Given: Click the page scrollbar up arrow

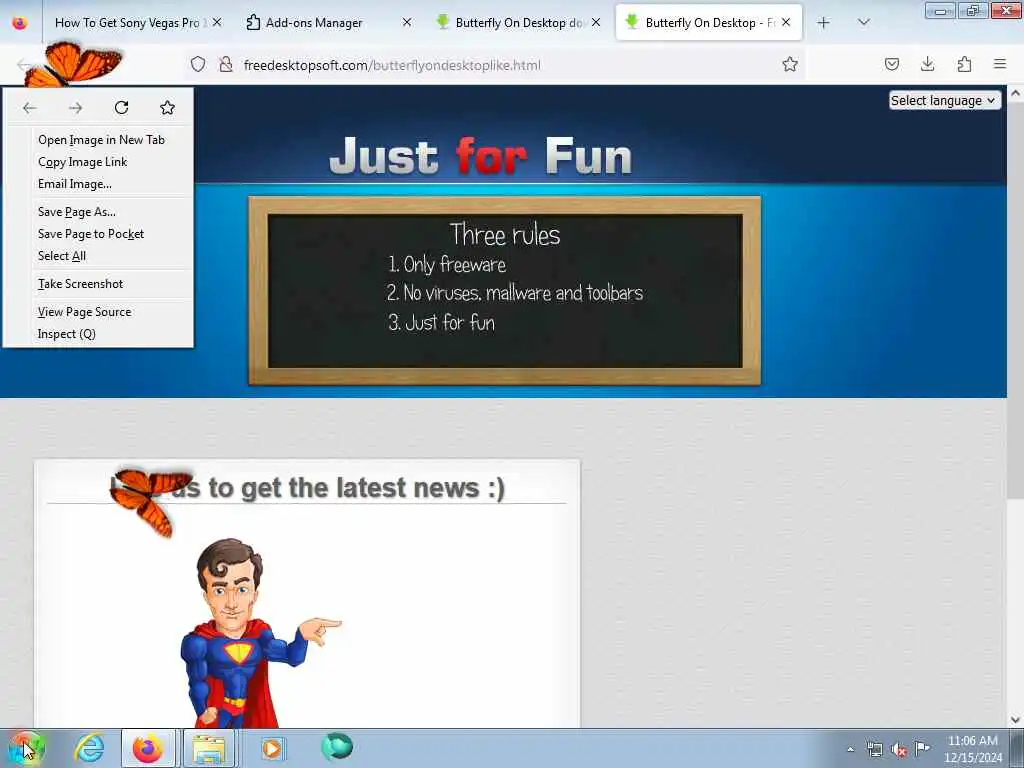Looking at the screenshot, I should pyautogui.click(x=1016, y=93).
